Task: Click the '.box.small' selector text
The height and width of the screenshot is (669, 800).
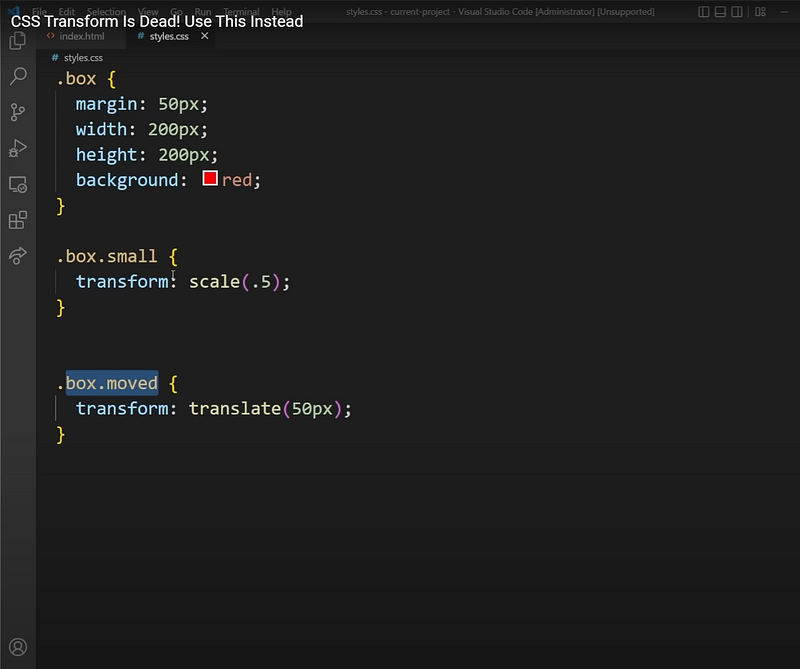Action: 107,256
